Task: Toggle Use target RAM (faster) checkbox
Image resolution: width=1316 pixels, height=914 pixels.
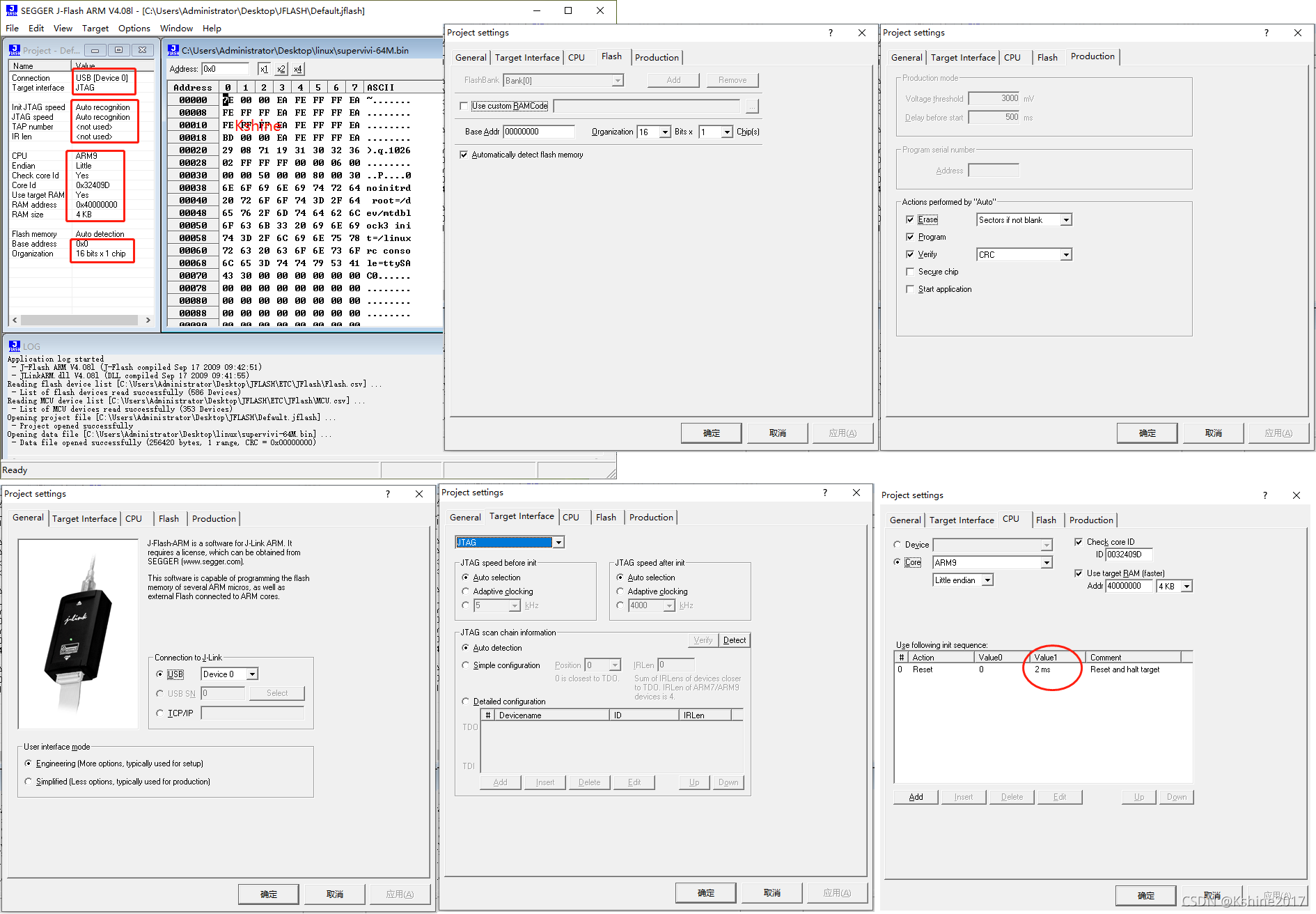Action: 1079,573
